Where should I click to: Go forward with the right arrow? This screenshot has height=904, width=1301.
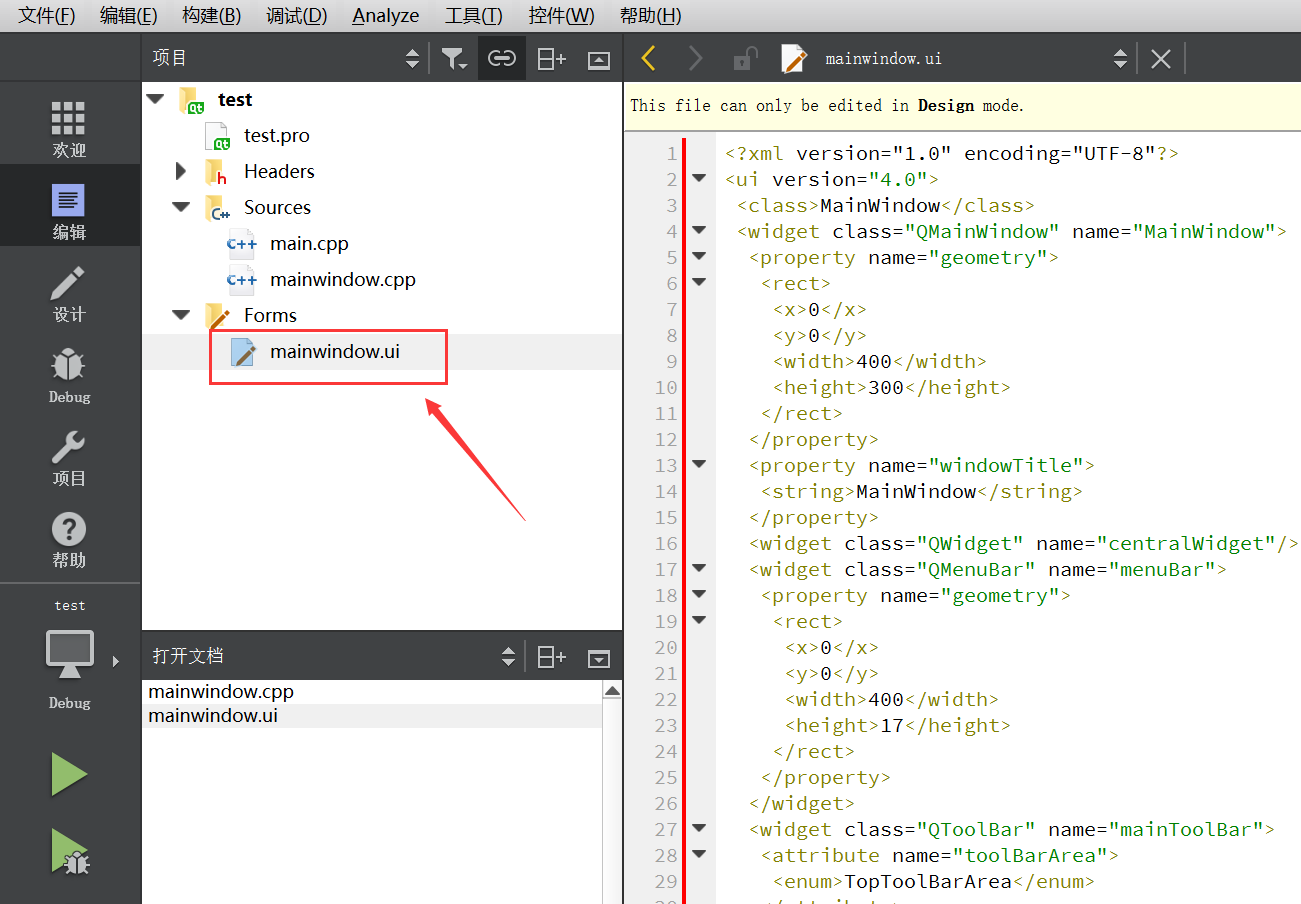click(695, 59)
